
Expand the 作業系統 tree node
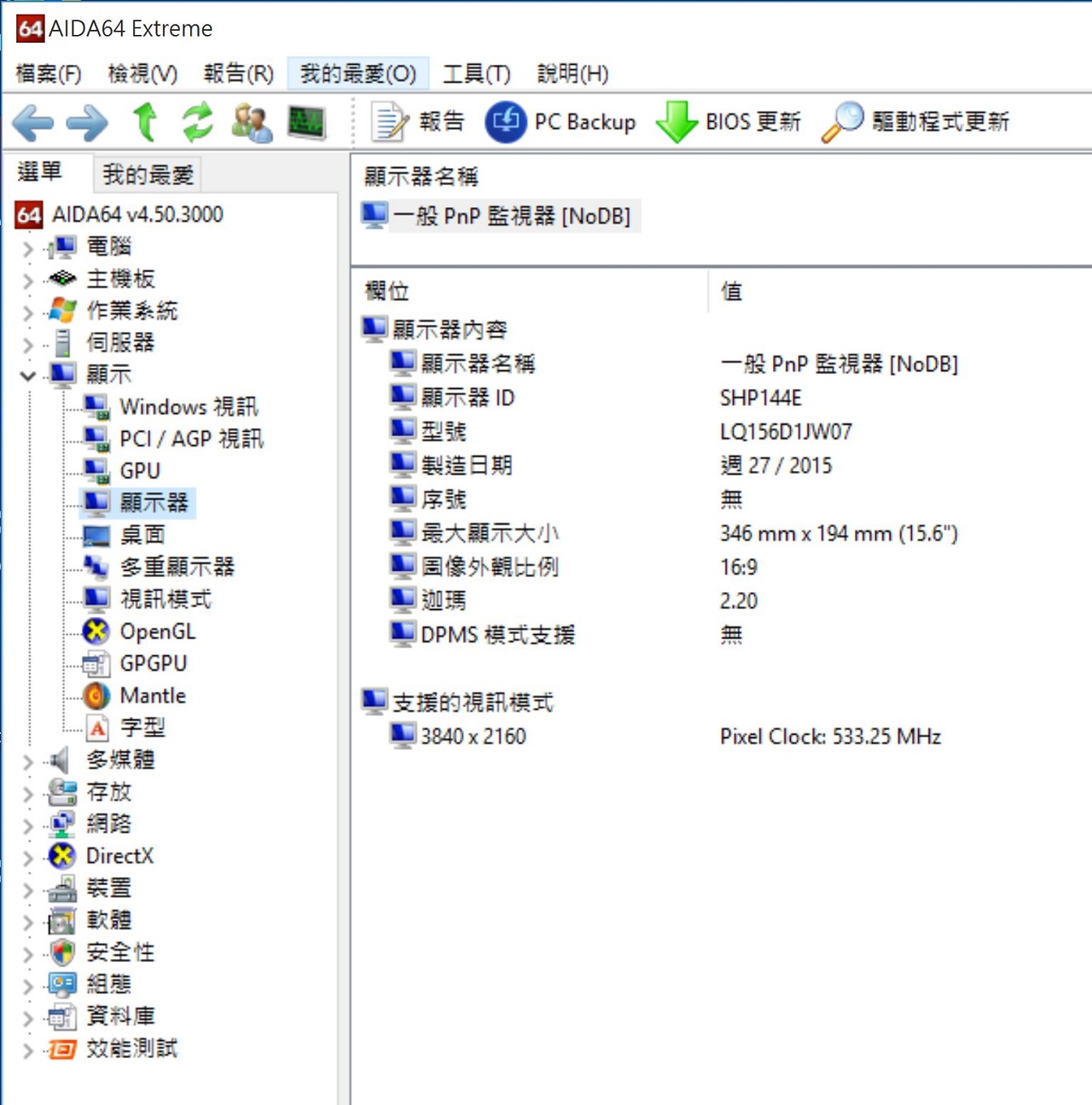pyautogui.click(x=28, y=312)
